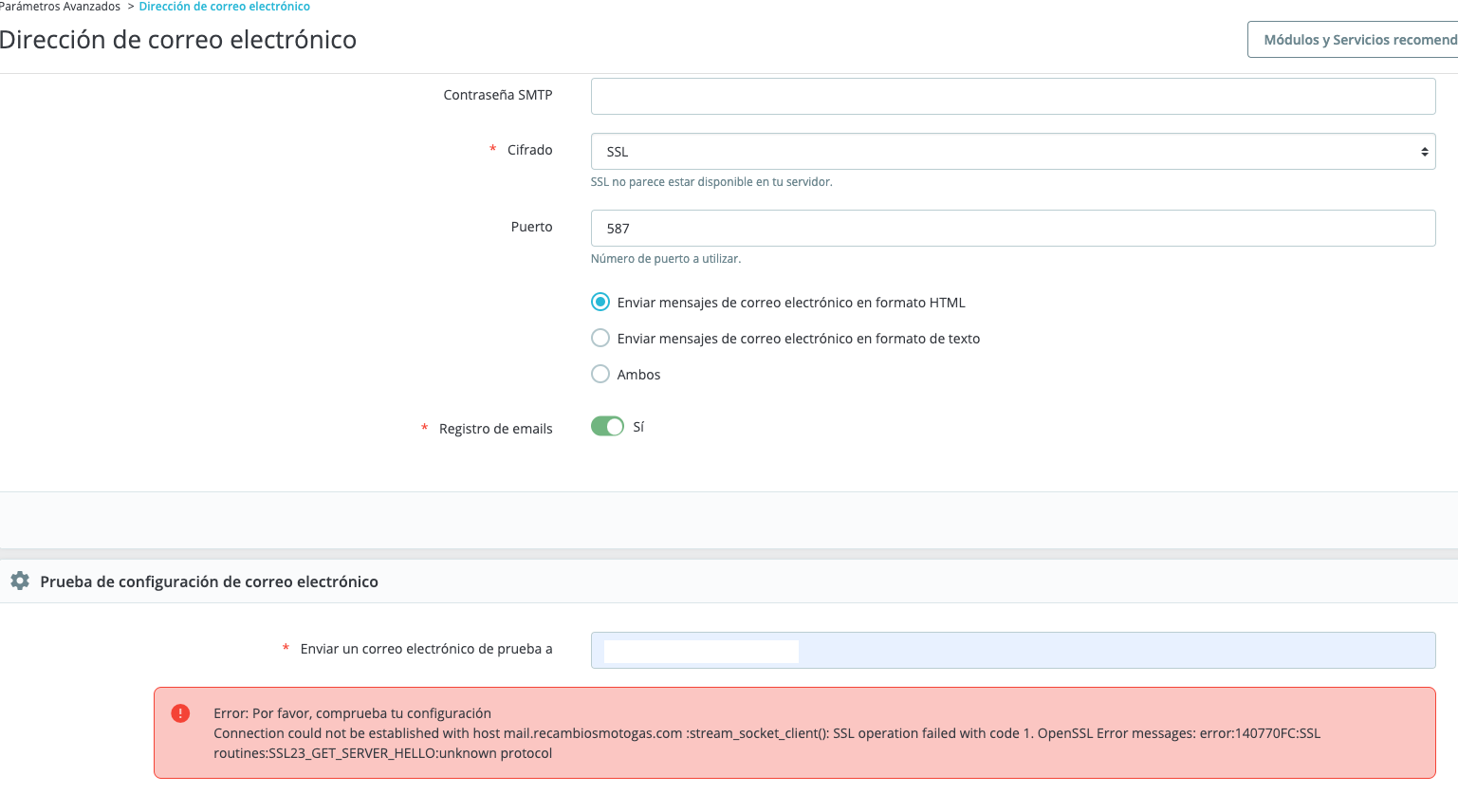
Task: Select HTML email format radio button
Action: [600, 302]
